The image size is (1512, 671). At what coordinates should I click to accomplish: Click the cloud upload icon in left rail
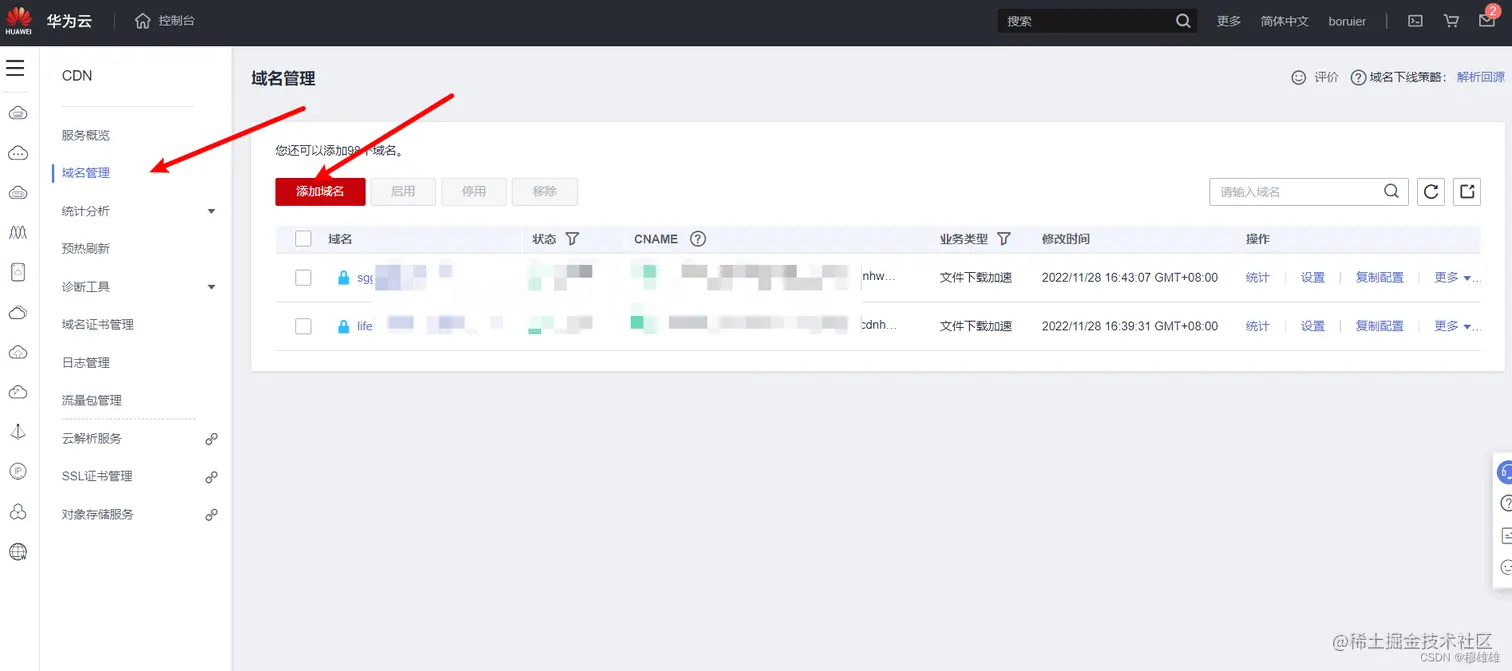pyautogui.click(x=17, y=352)
